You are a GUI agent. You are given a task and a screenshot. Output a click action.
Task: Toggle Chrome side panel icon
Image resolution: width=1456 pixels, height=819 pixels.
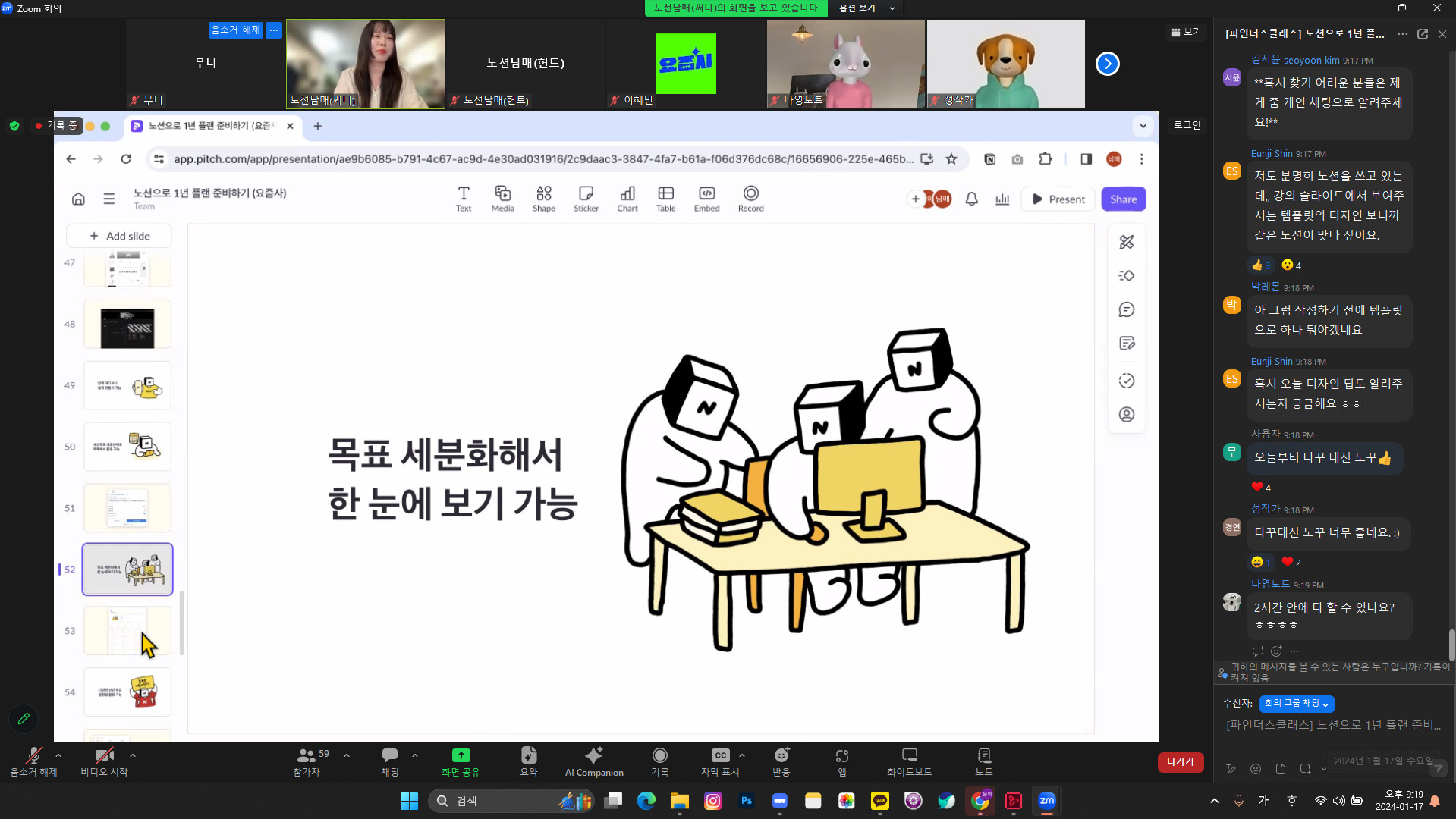tap(1086, 159)
